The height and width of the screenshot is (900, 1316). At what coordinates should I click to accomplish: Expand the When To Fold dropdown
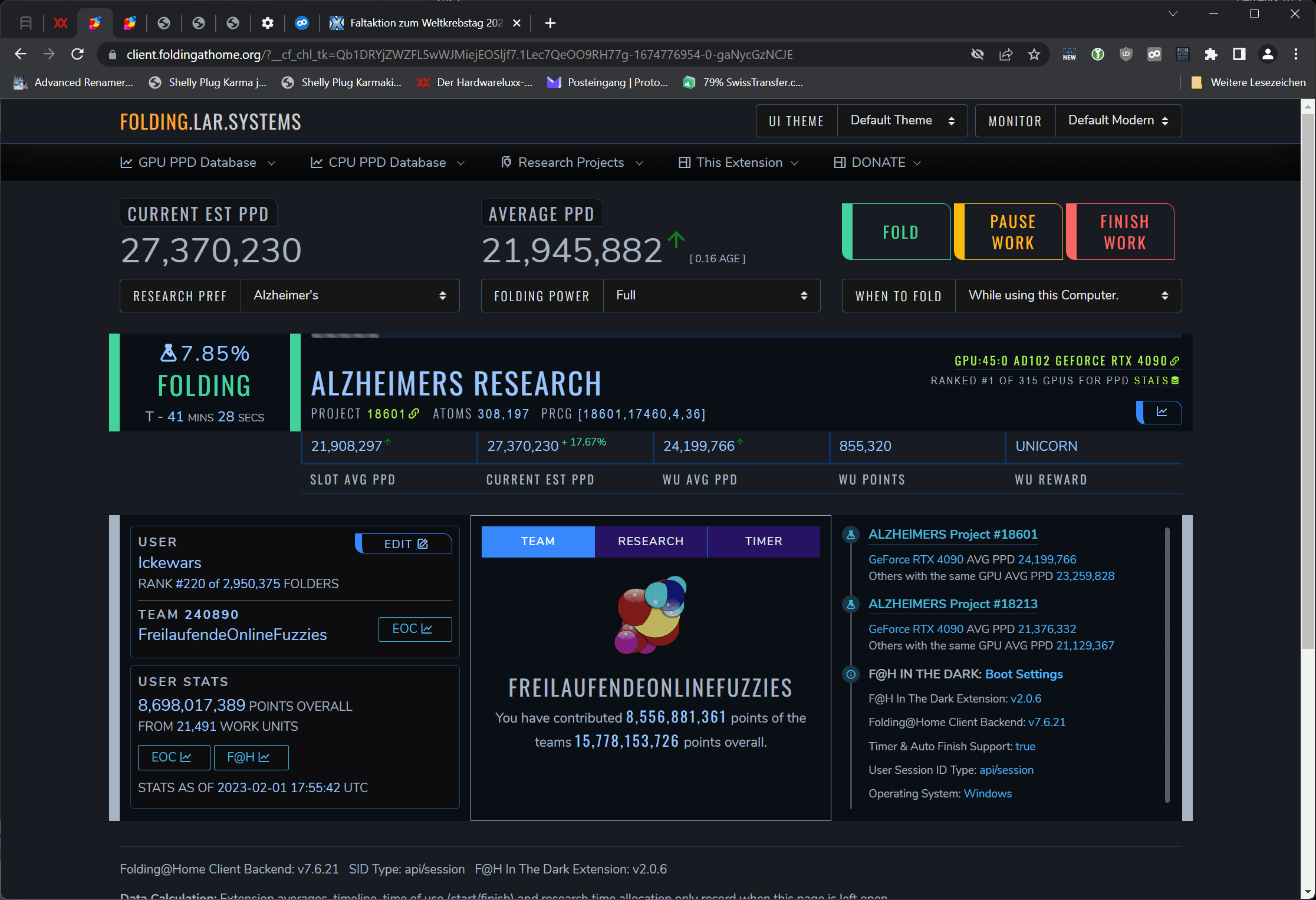pos(1068,296)
